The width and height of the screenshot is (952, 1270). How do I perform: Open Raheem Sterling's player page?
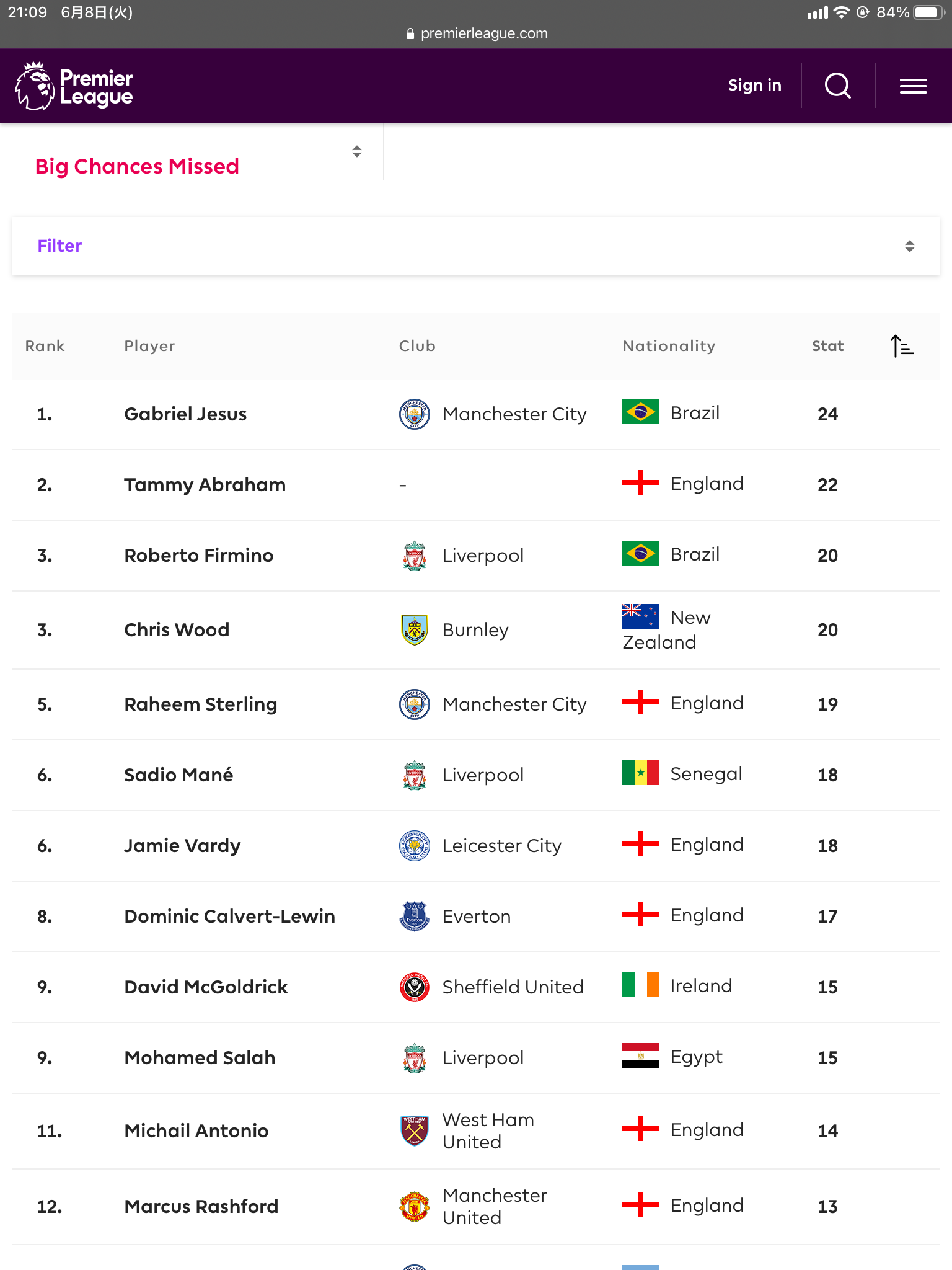(200, 704)
